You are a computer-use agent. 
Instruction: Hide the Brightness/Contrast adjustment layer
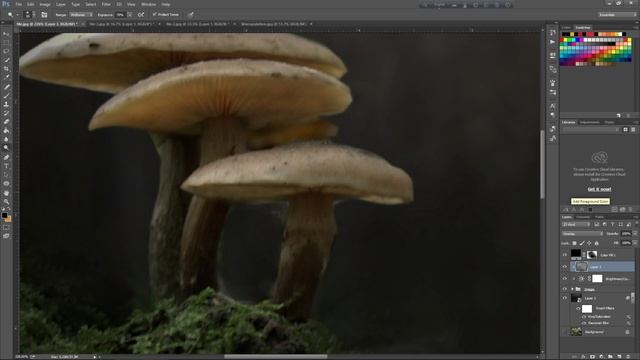[565, 279]
